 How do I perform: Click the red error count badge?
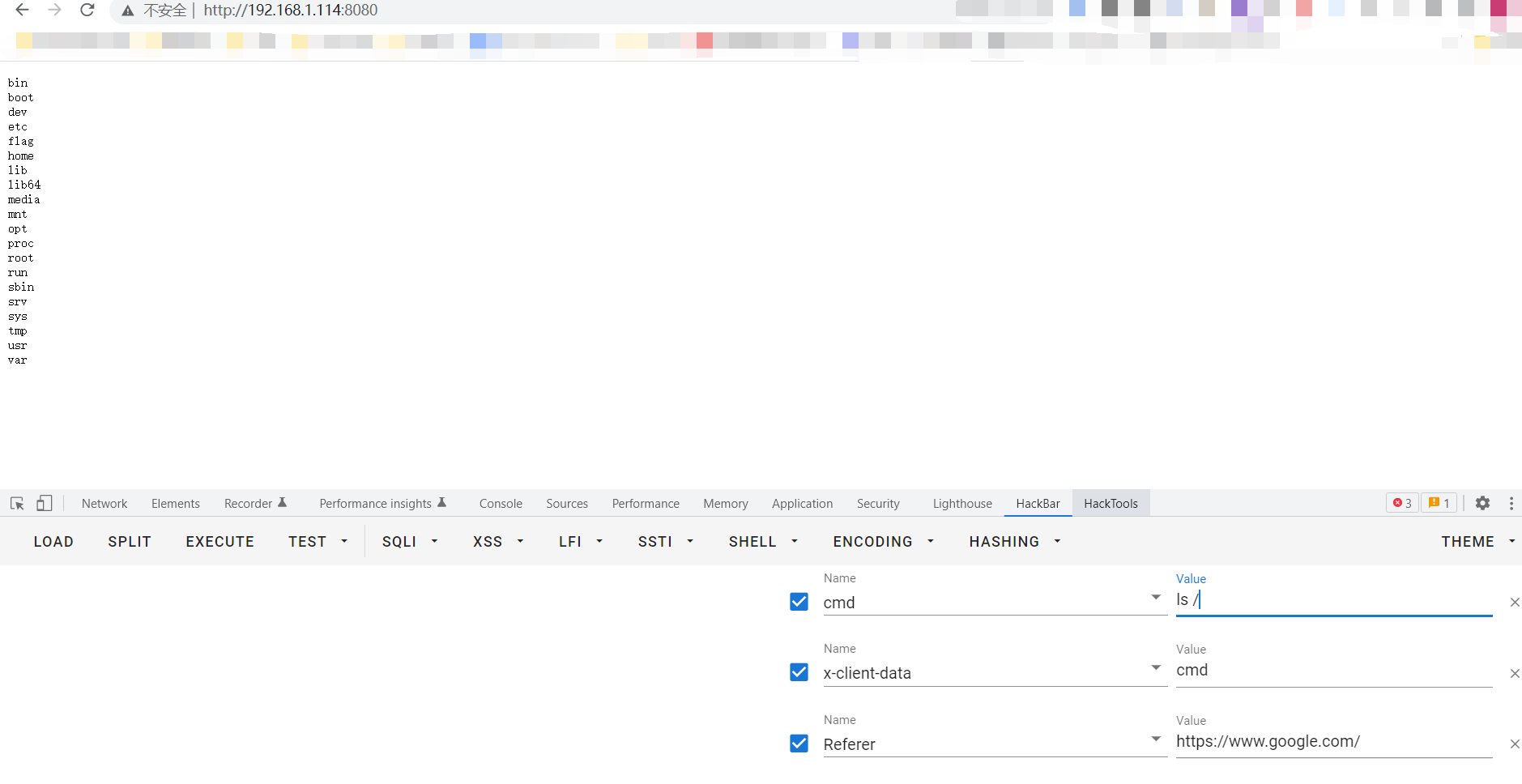(x=1401, y=503)
